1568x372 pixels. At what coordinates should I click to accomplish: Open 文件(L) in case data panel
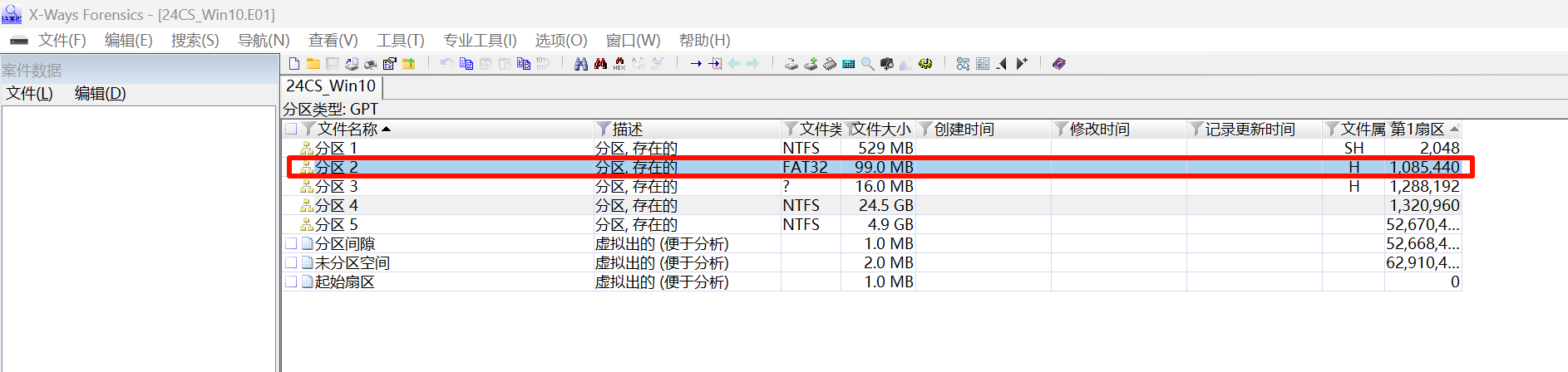[29, 94]
